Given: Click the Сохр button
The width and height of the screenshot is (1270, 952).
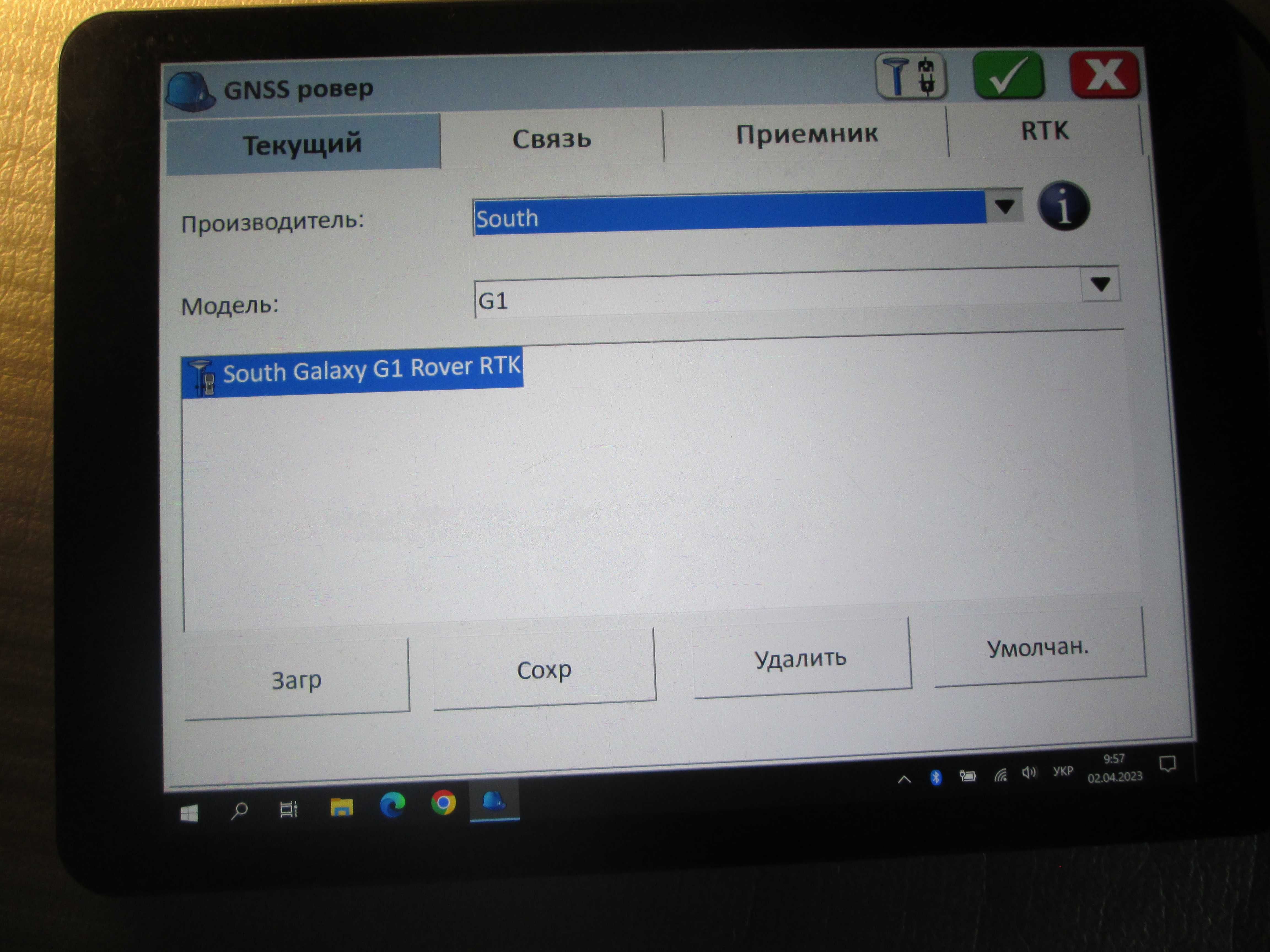Looking at the screenshot, I should tap(544, 670).
